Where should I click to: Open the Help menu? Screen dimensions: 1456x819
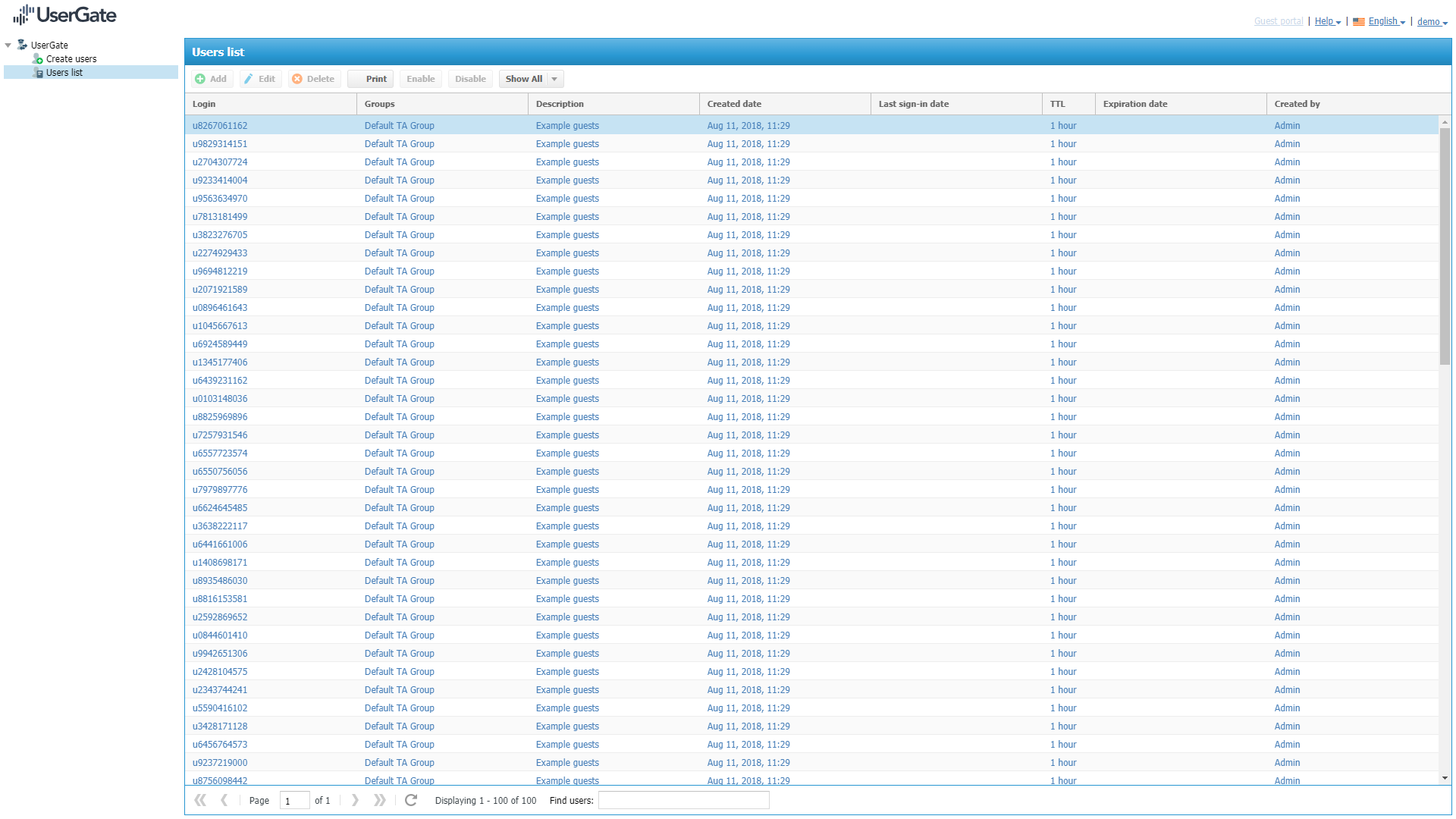pos(1327,21)
